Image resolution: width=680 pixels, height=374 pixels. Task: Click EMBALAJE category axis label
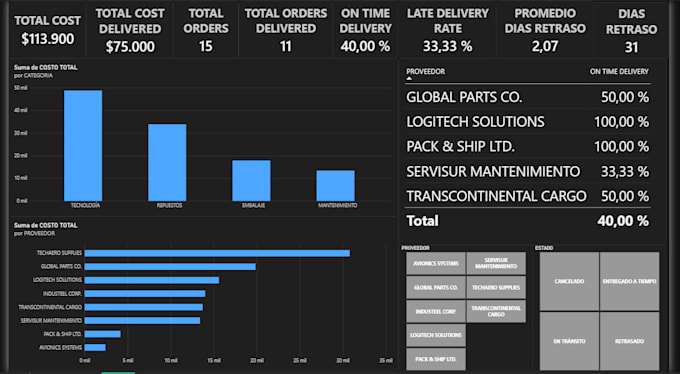(254, 205)
